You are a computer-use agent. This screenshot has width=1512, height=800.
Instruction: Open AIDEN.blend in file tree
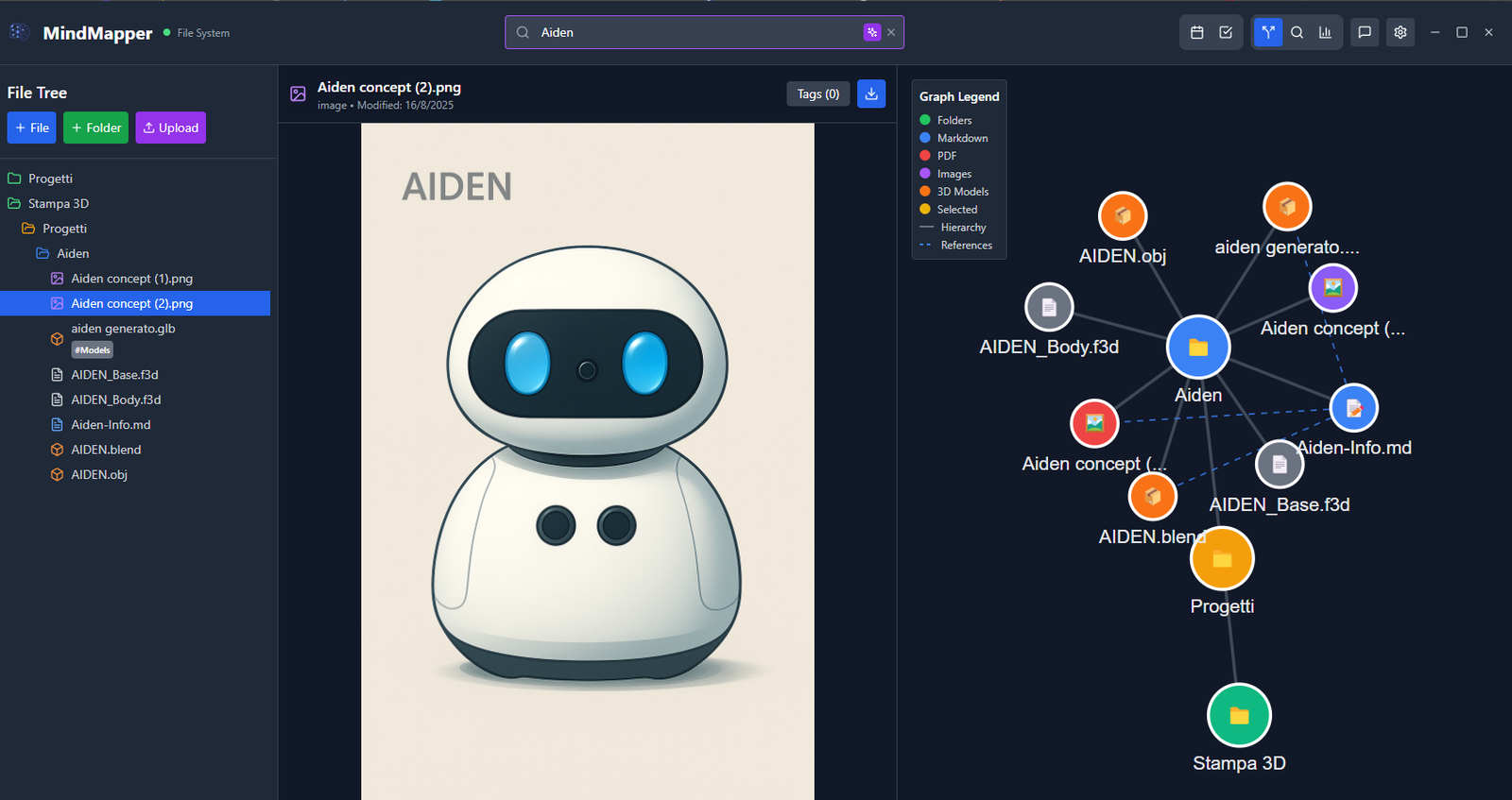(x=106, y=450)
